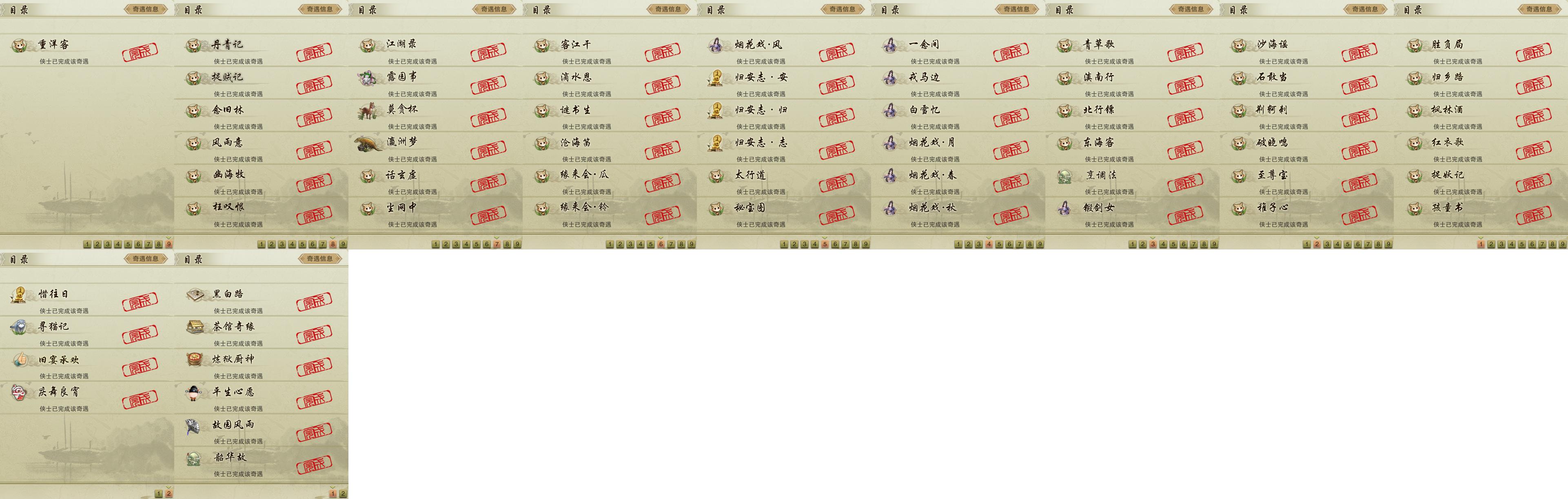The image size is (1568, 499).
Task: Select the 太行道 entry title
Action: 750,175
